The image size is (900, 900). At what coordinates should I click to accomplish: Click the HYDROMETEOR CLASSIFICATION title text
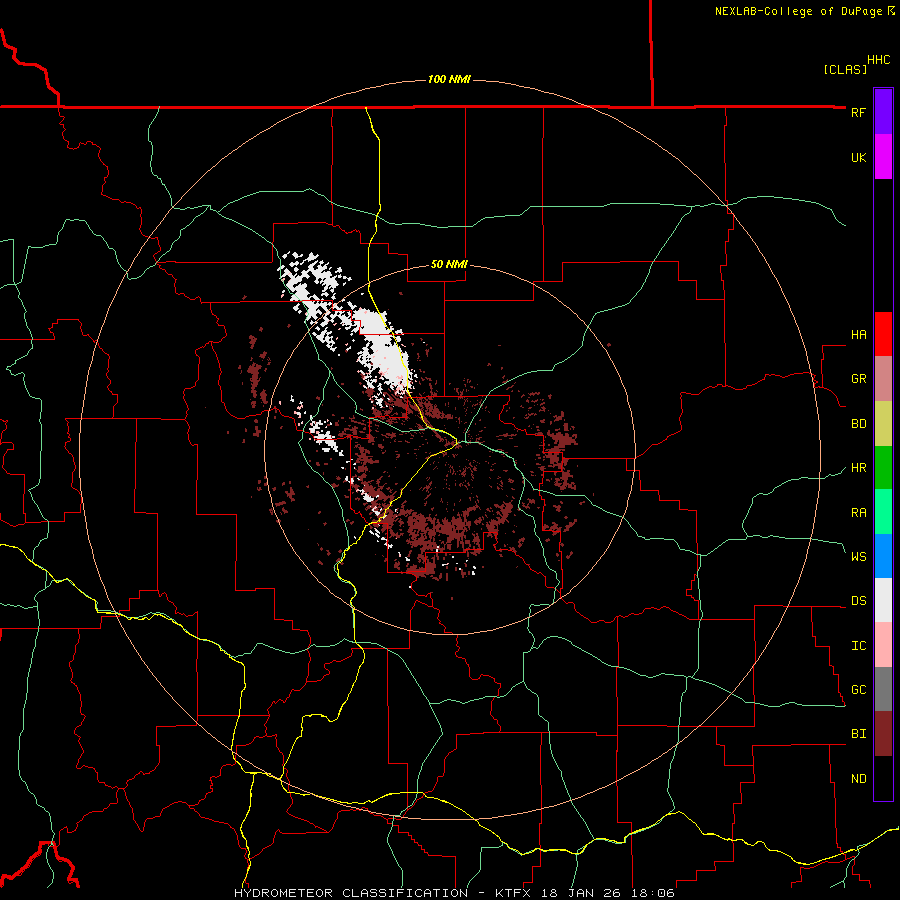[351, 893]
